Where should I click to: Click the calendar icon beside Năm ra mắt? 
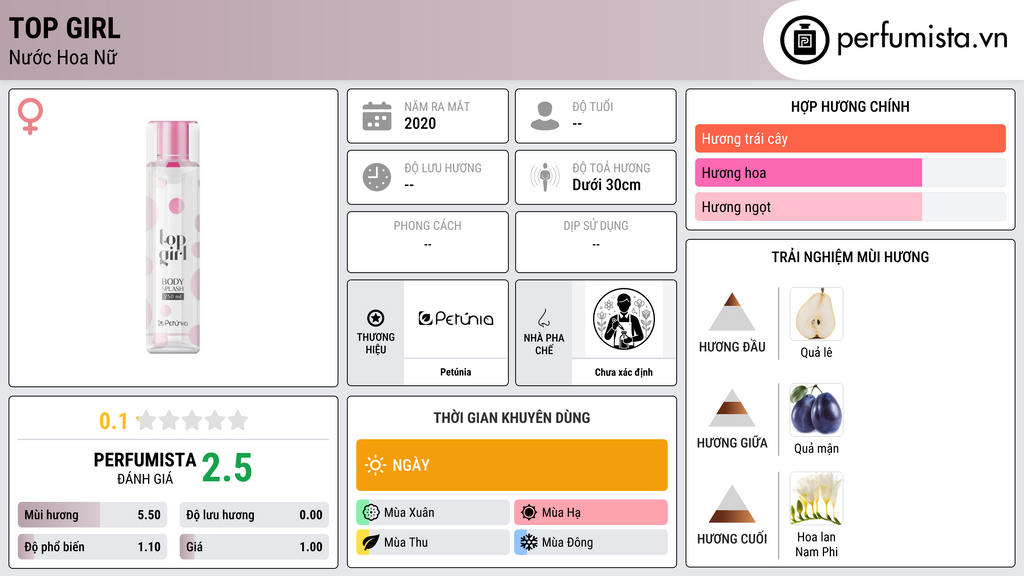[x=377, y=116]
